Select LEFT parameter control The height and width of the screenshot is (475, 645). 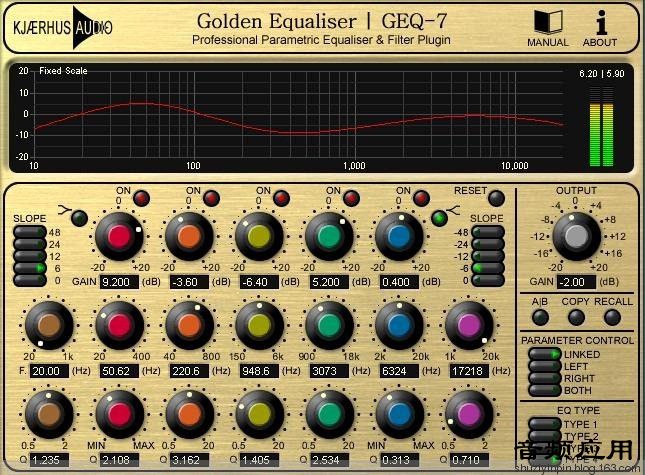click(545, 366)
